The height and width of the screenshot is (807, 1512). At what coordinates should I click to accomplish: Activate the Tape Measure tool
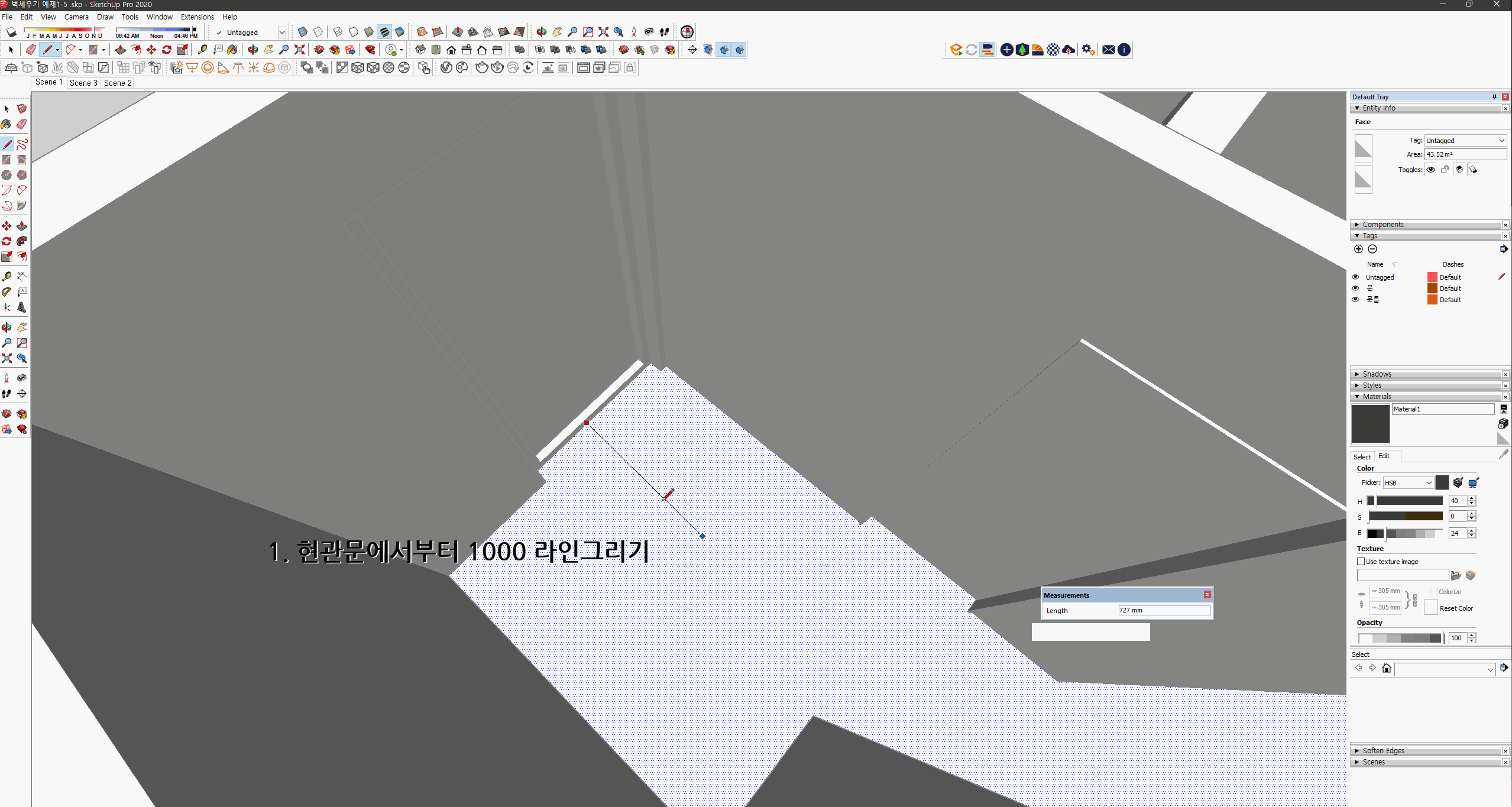(7, 276)
